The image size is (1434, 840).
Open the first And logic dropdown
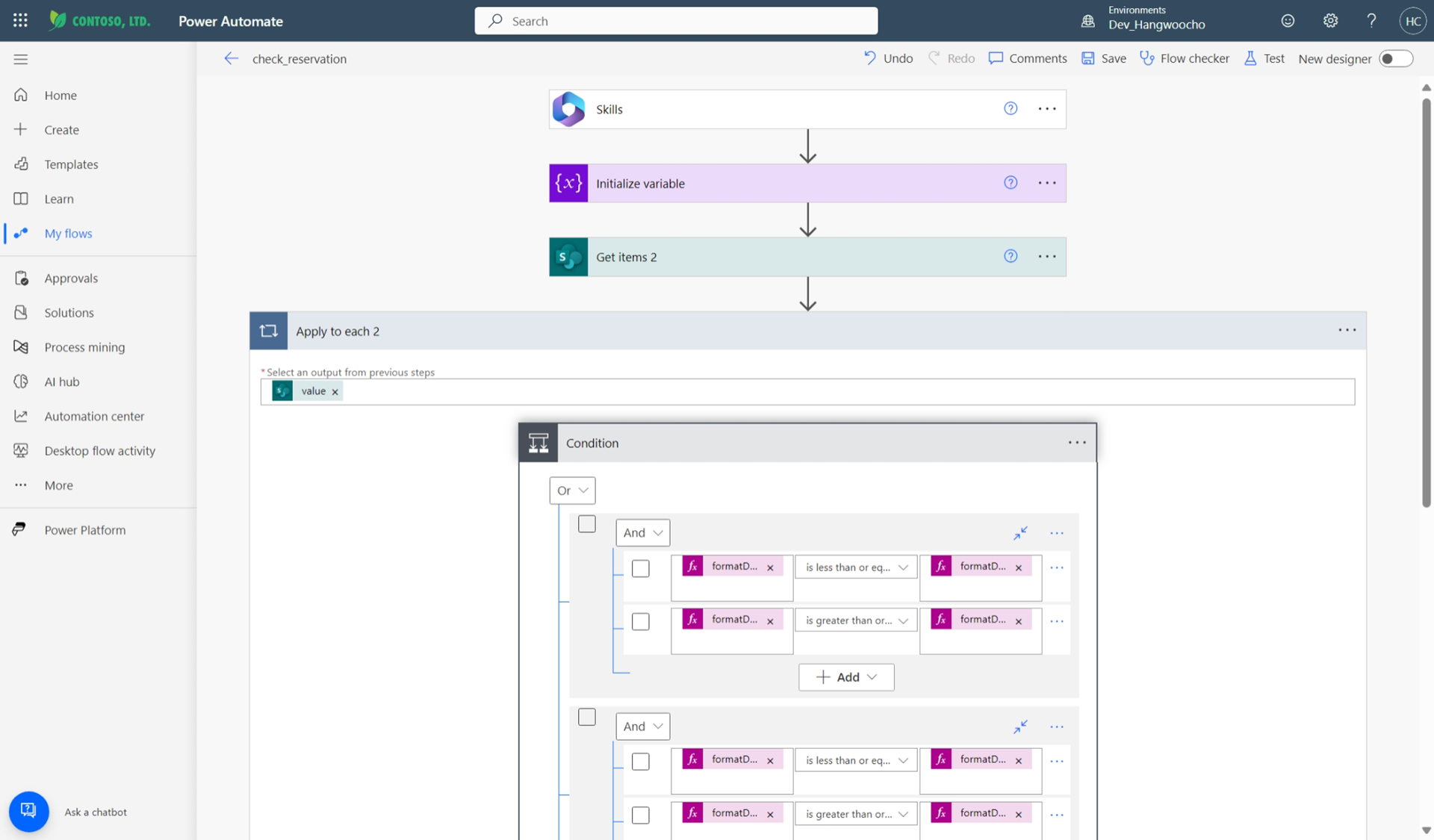tap(642, 533)
